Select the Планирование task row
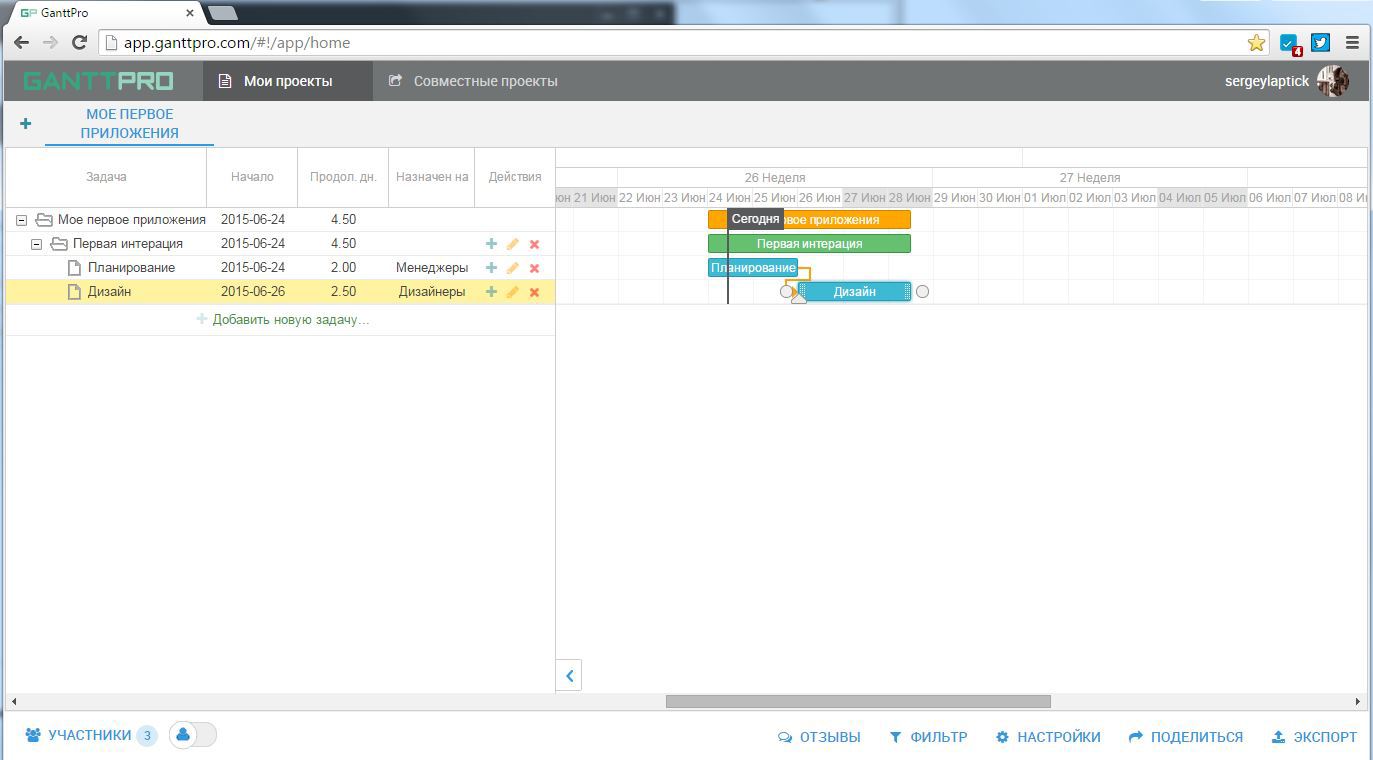 click(x=280, y=267)
